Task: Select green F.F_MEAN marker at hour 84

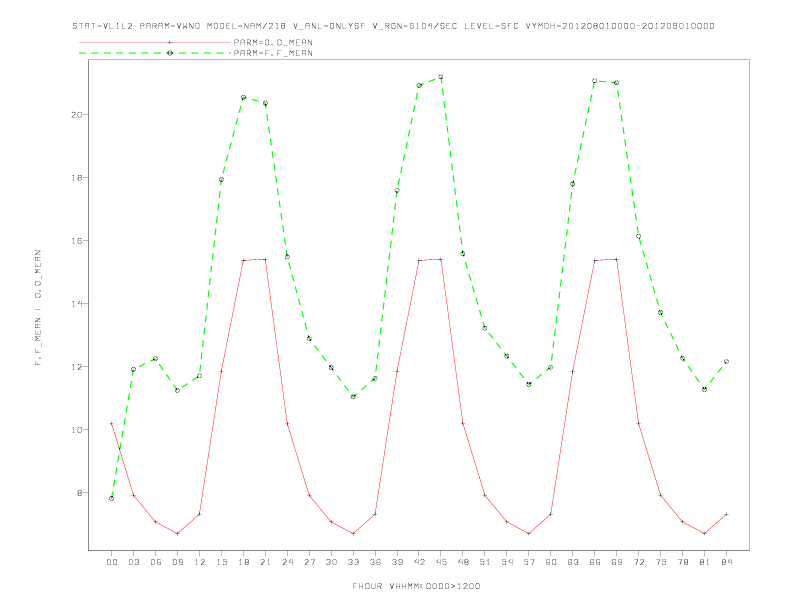Action: point(726,362)
